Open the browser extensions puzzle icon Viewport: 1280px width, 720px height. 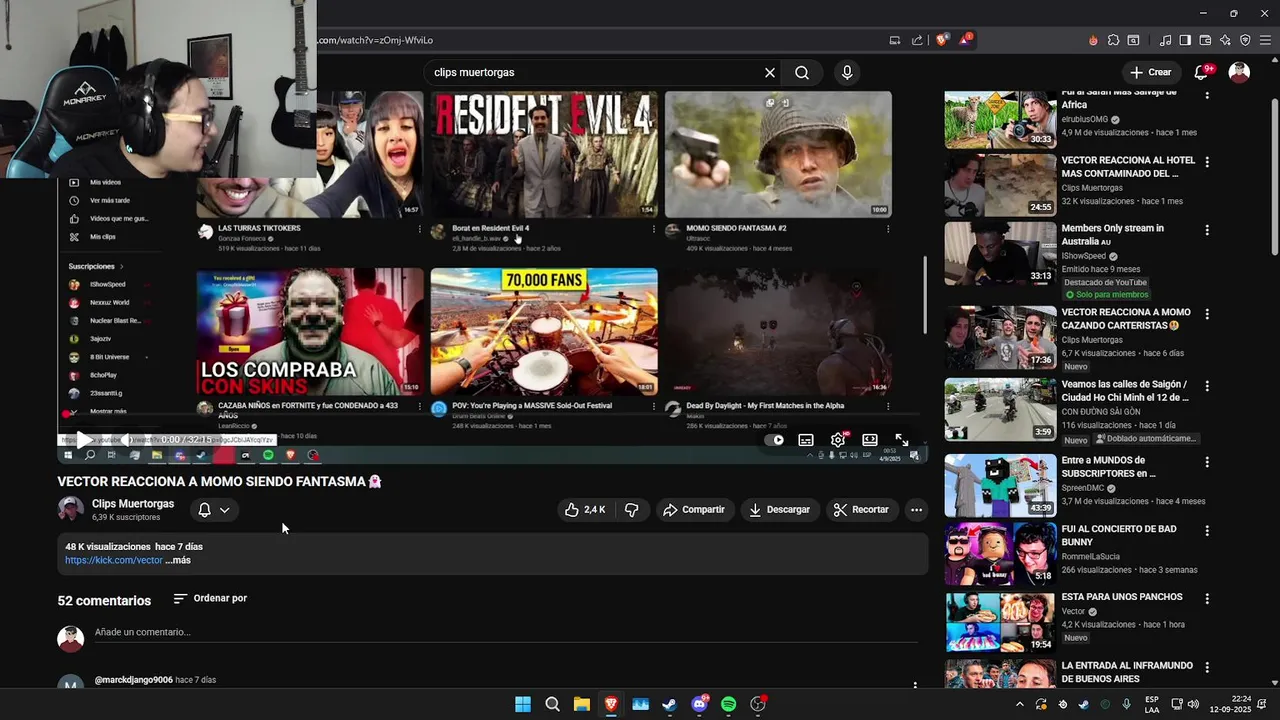coord(1113,40)
